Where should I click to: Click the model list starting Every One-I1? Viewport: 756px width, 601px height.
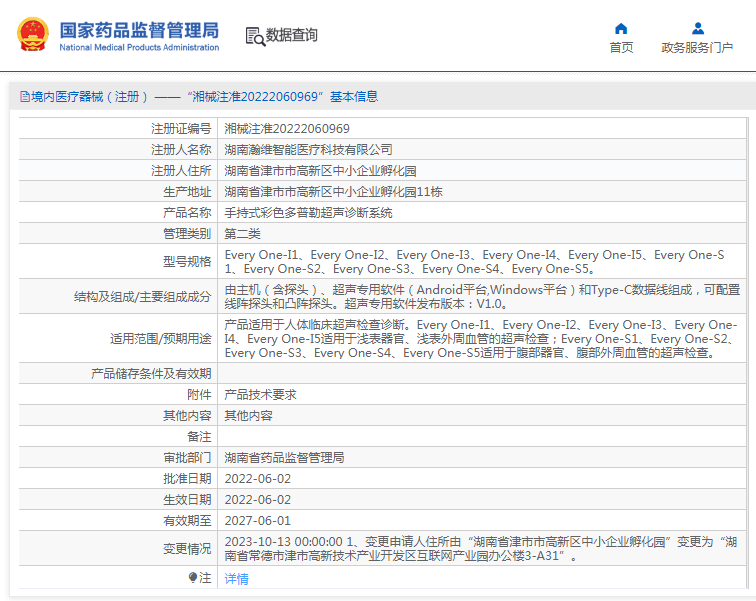coord(474,262)
